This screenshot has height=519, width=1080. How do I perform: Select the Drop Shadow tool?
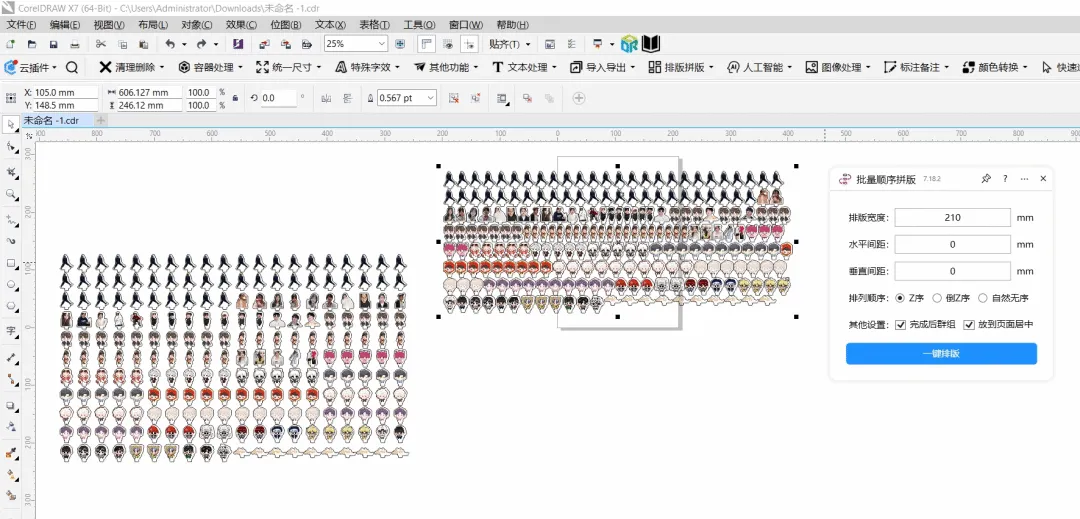pos(10,405)
